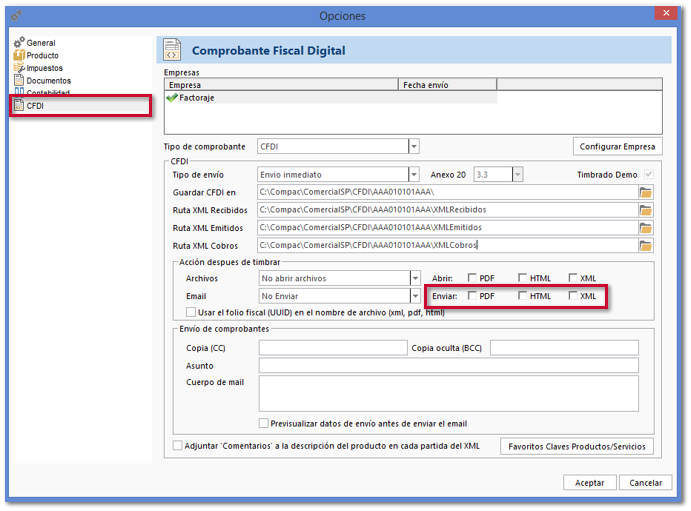Open Impuestos section in sidebar
The height and width of the screenshot is (511, 691).
(44, 68)
